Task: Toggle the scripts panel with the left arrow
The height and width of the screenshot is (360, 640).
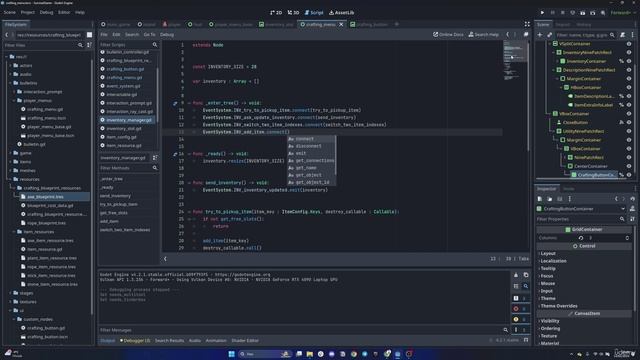Action: click(165, 259)
